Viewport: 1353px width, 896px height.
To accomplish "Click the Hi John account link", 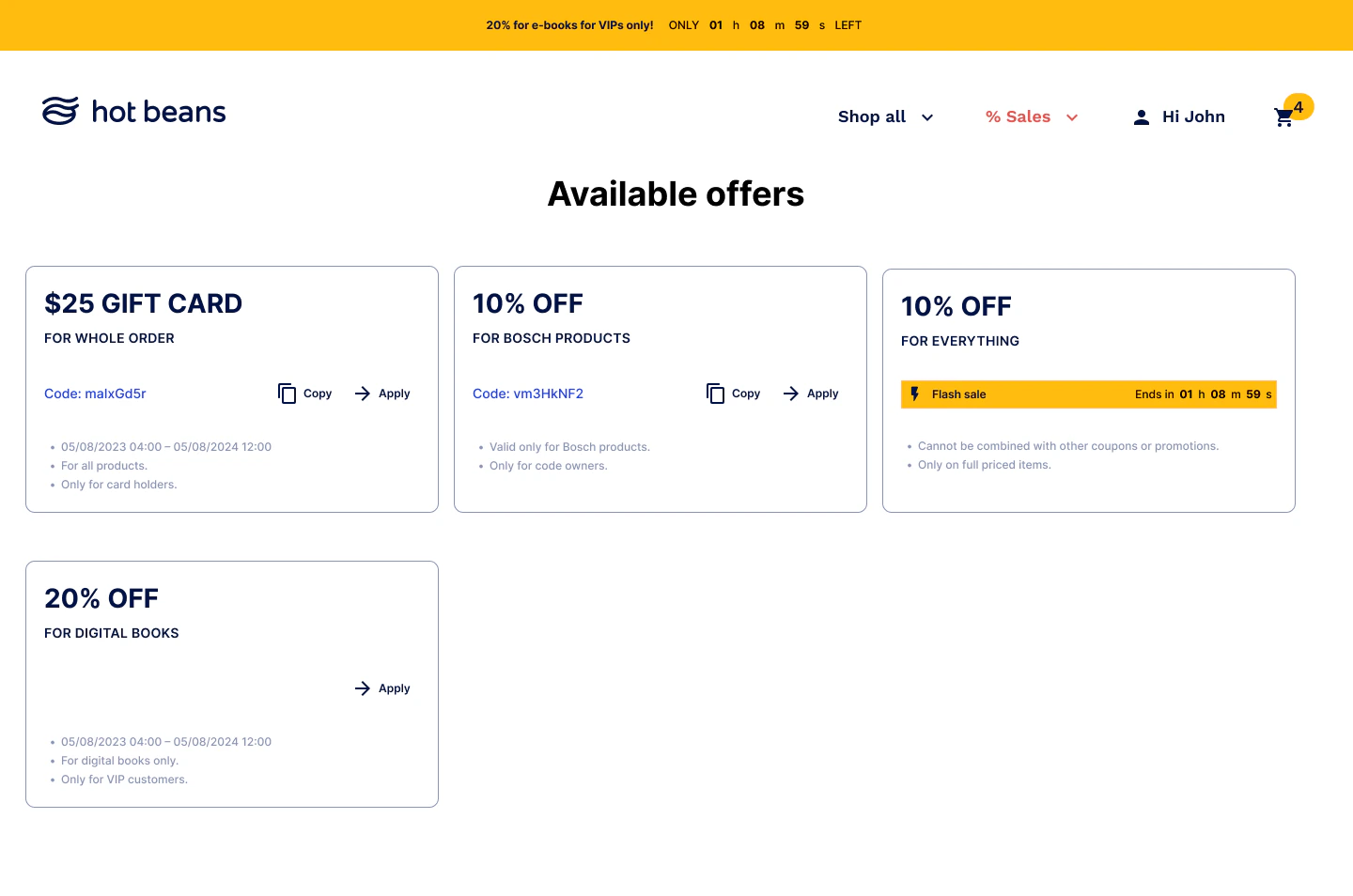I will click(x=1194, y=116).
